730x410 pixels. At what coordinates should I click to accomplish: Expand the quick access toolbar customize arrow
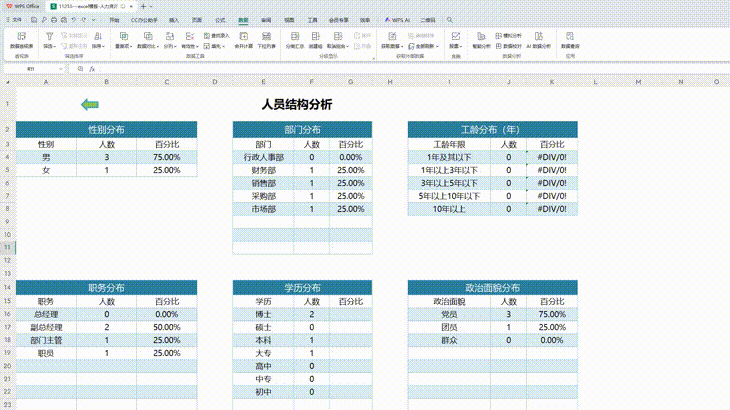(x=94, y=20)
